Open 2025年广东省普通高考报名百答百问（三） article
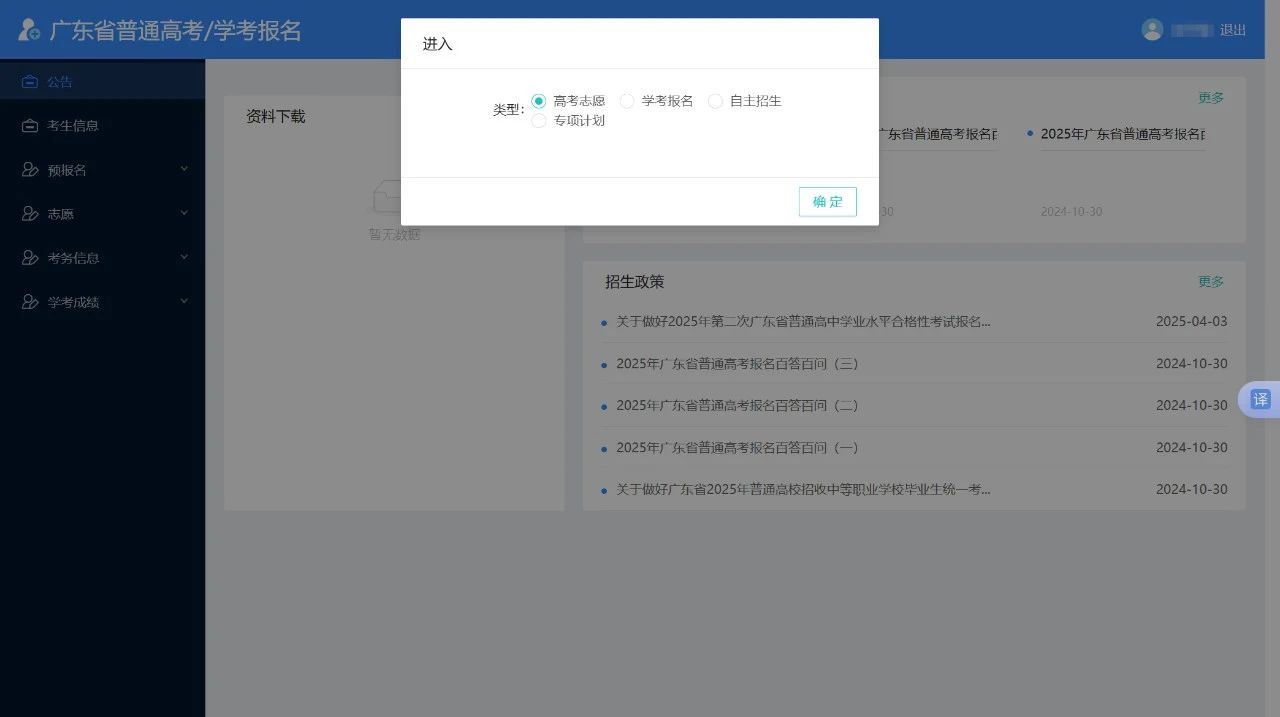Image resolution: width=1280 pixels, height=717 pixels. point(737,364)
